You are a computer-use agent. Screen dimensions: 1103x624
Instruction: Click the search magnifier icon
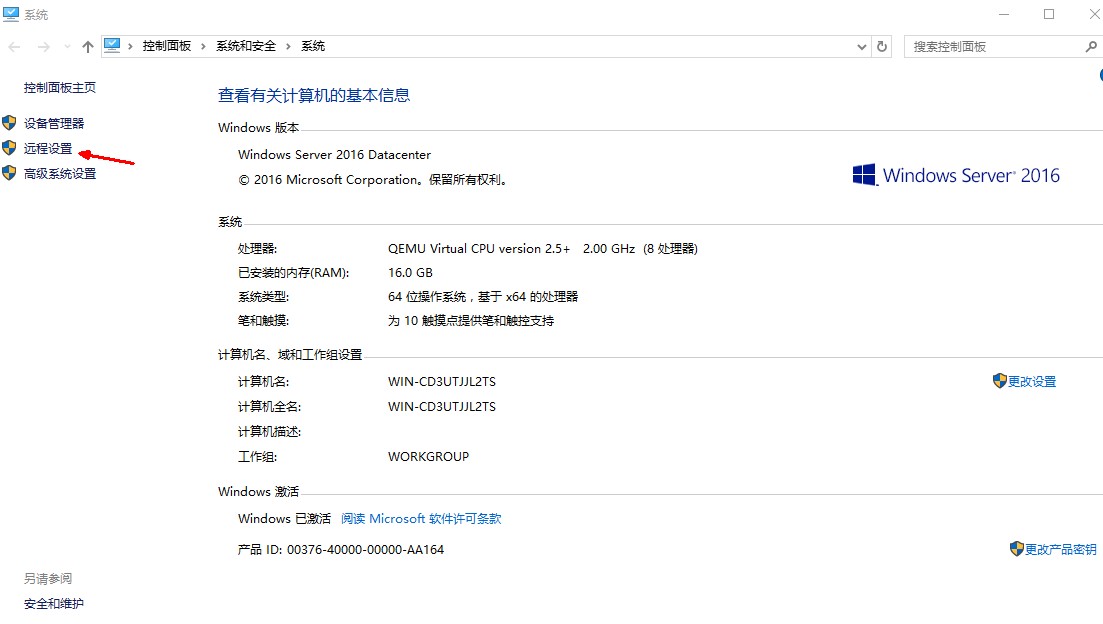coord(1090,46)
